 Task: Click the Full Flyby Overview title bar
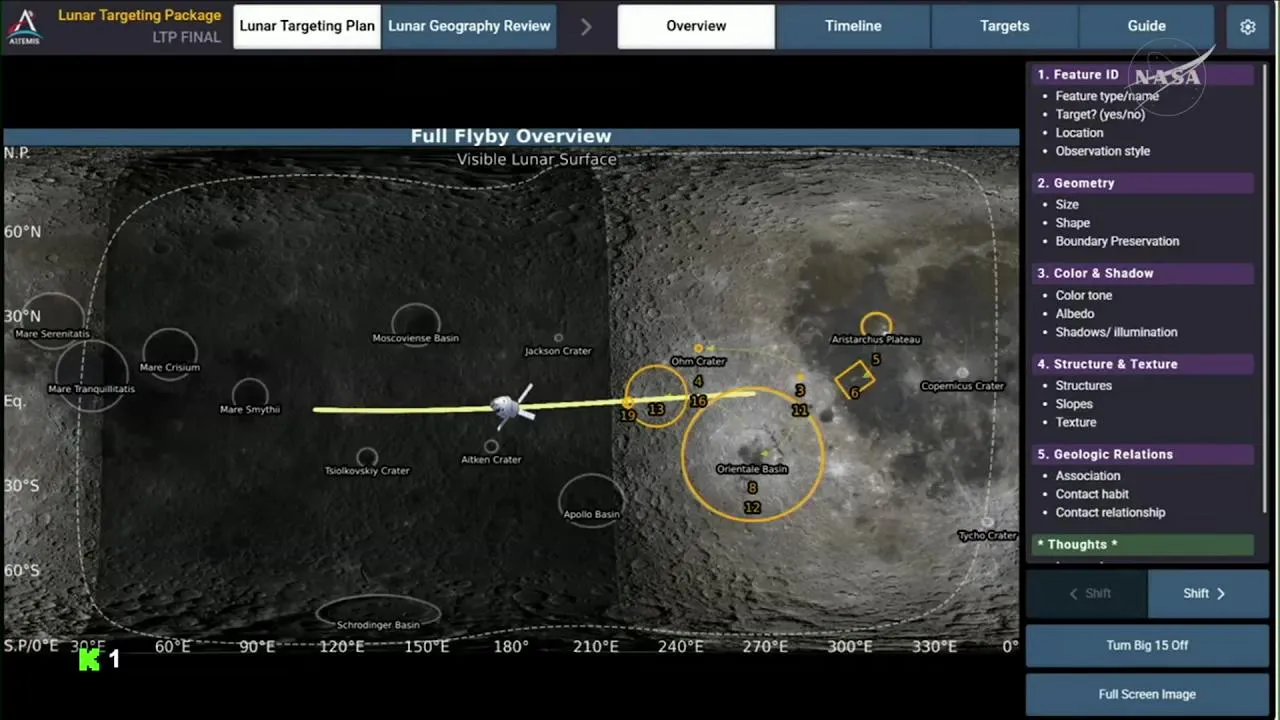pos(511,137)
